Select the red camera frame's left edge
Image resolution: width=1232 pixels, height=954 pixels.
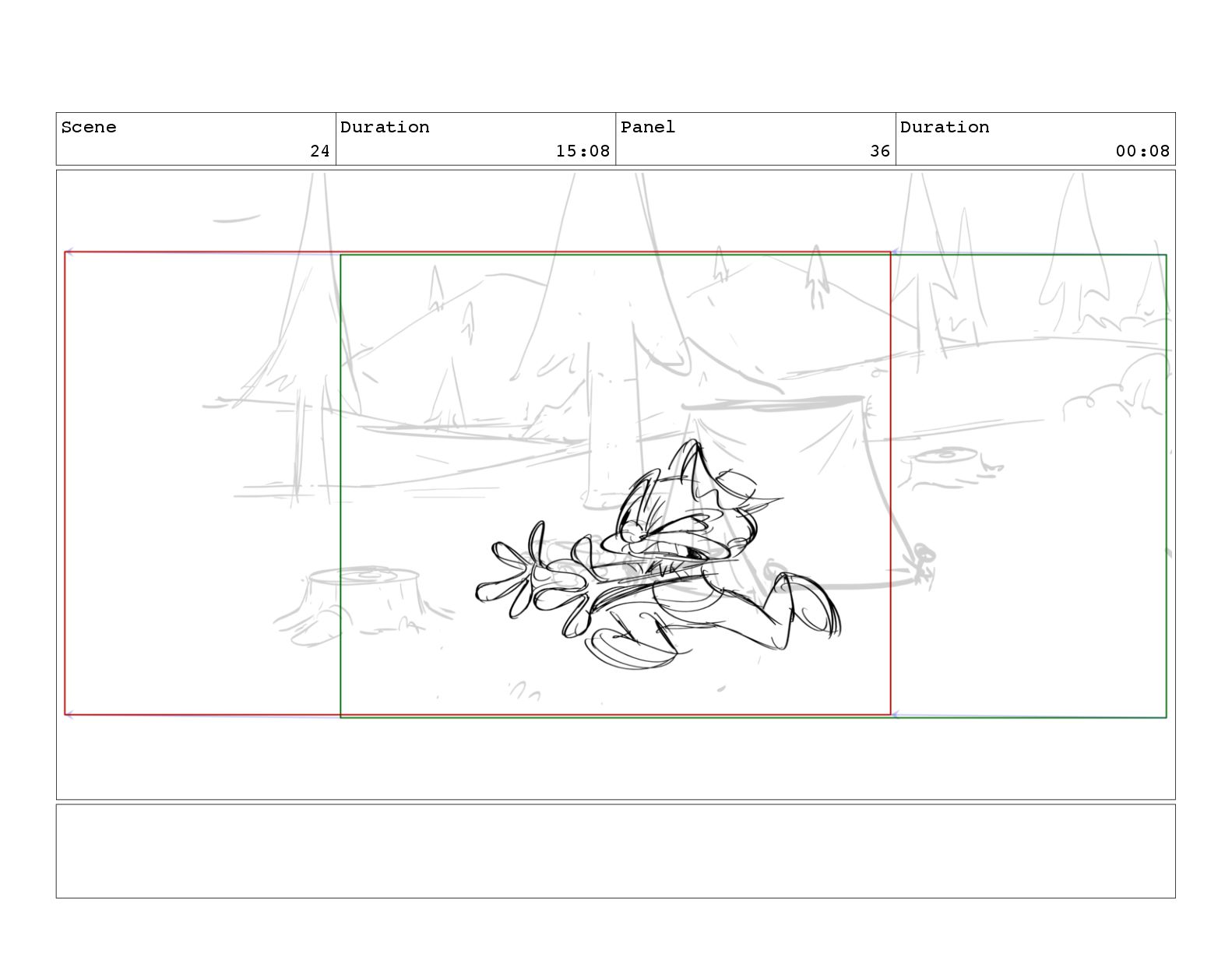(x=65, y=483)
